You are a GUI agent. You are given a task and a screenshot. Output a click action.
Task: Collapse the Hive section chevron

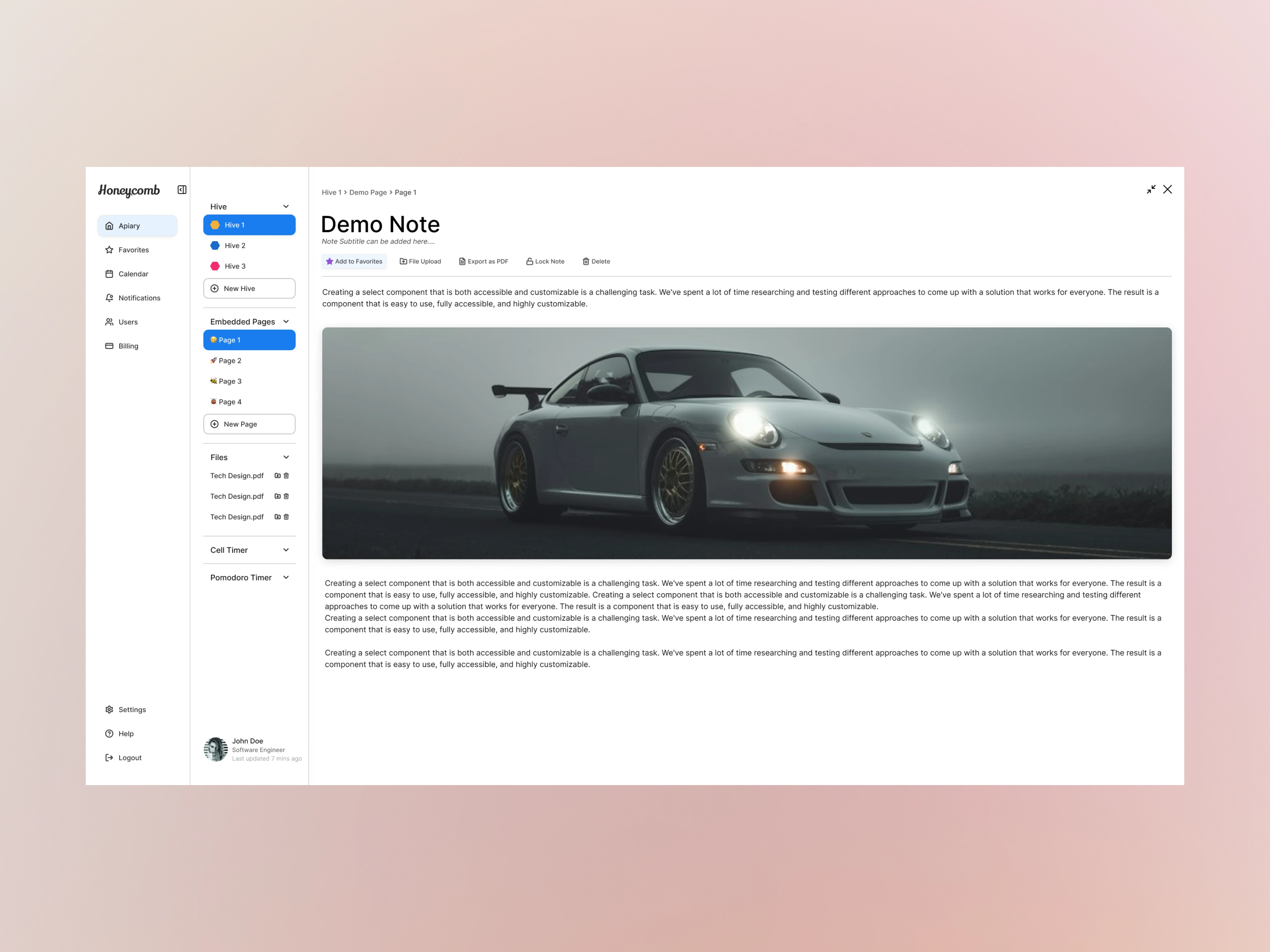[286, 207]
